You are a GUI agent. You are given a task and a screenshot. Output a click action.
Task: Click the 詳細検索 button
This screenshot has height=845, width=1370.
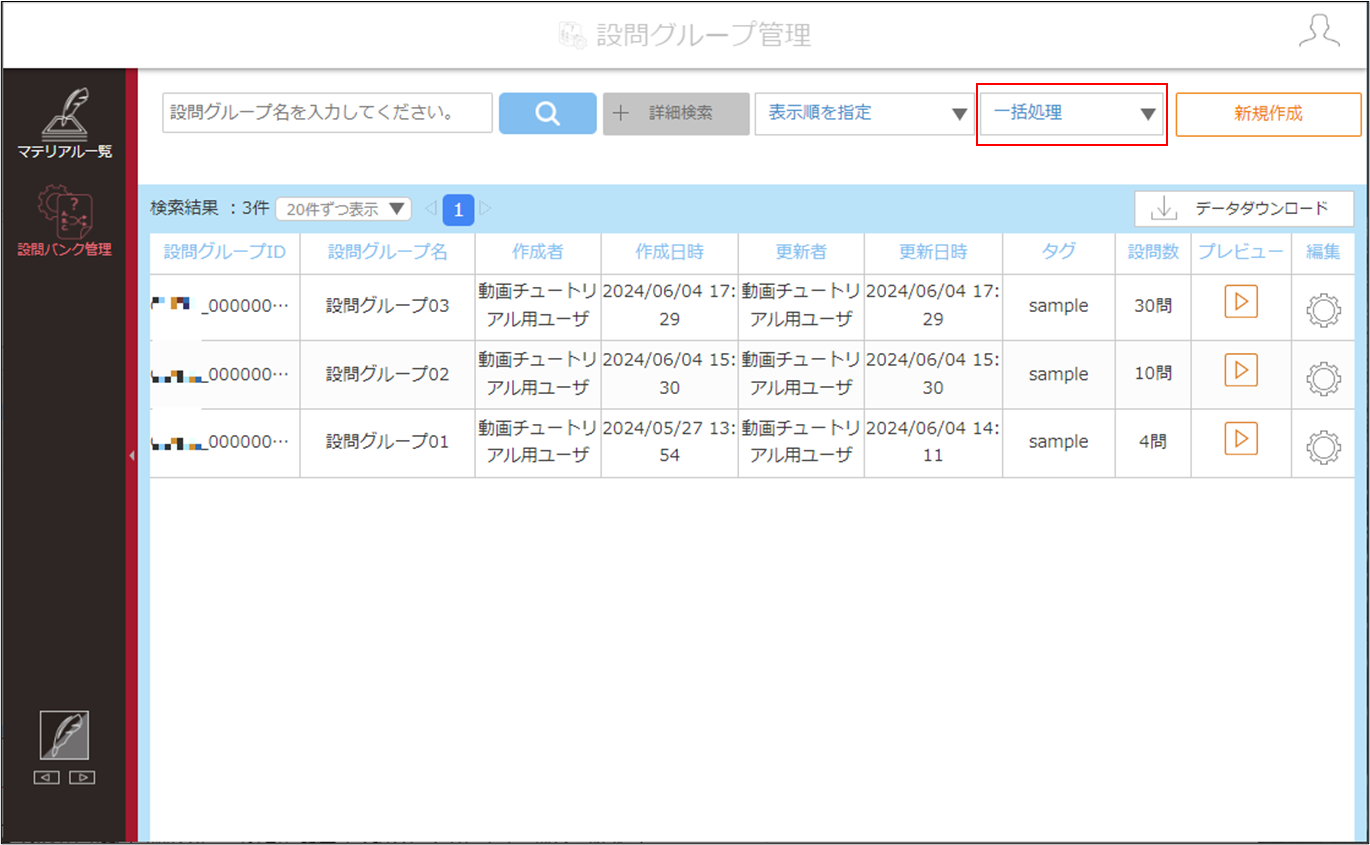[x=675, y=113]
